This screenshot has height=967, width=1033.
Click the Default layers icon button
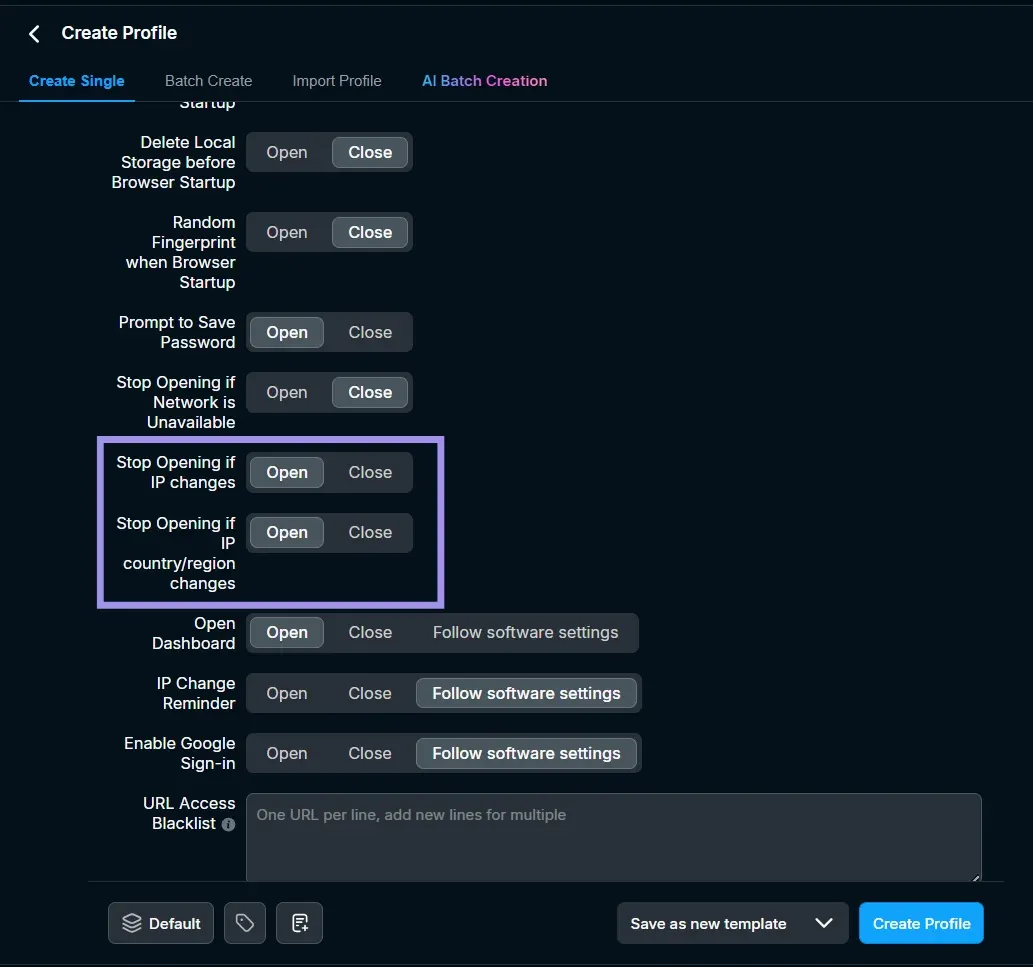161,923
